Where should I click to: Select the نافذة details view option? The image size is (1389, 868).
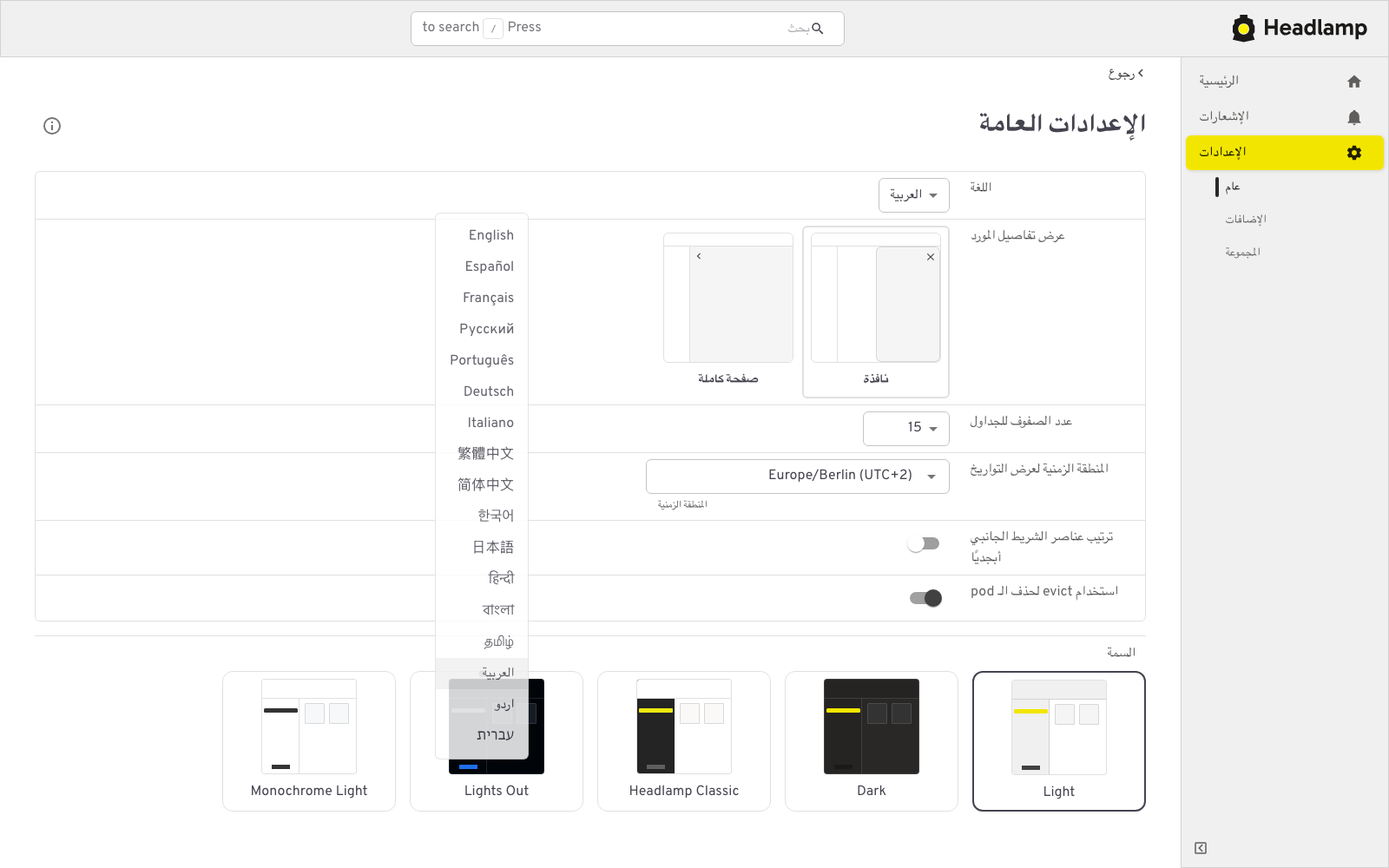[876, 312]
